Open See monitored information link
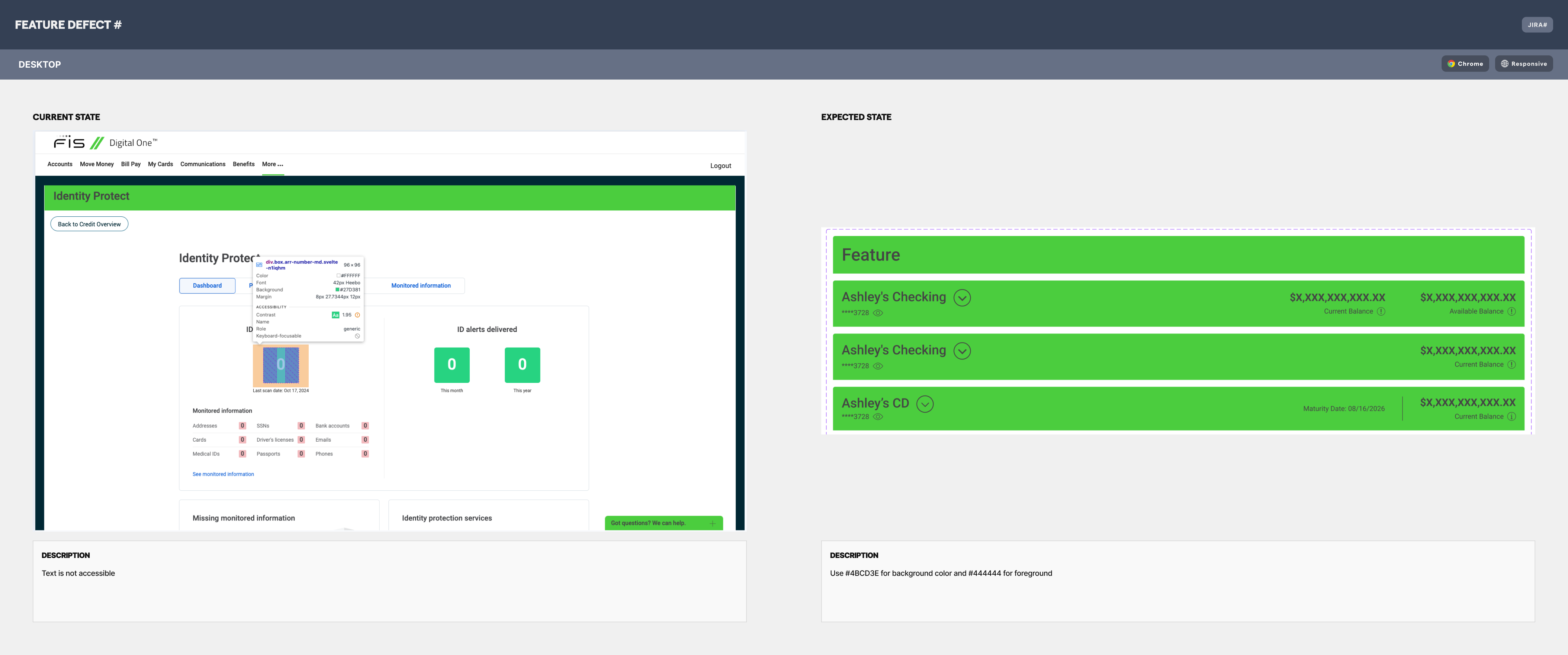This screenshot has height=655, width=1568. (x=224, y=474)
